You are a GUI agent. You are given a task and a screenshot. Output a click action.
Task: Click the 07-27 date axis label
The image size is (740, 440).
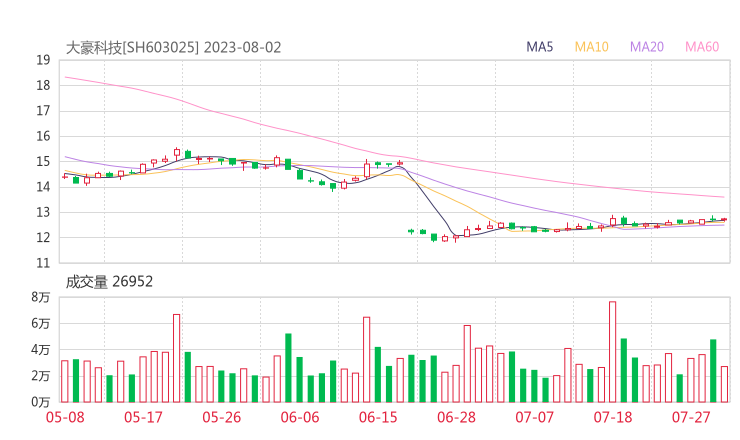pos(691,417)
